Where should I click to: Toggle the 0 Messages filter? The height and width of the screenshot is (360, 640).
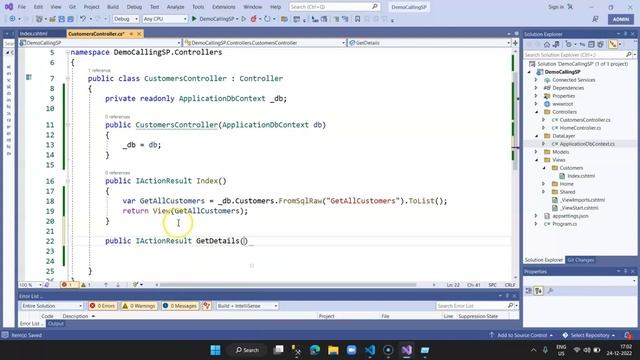(180, 306)
